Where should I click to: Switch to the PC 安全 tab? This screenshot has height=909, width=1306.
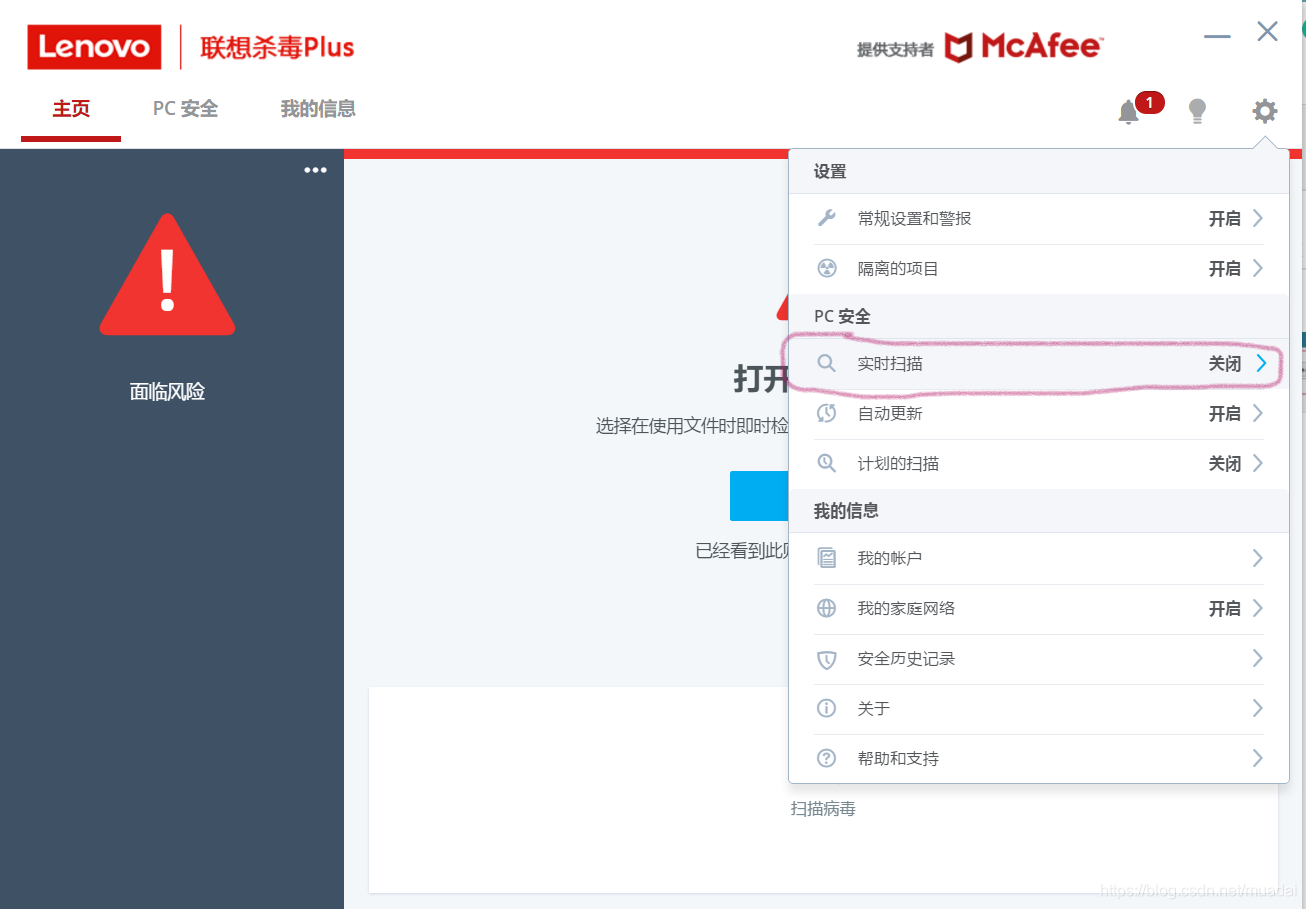[x=185, y=109]
